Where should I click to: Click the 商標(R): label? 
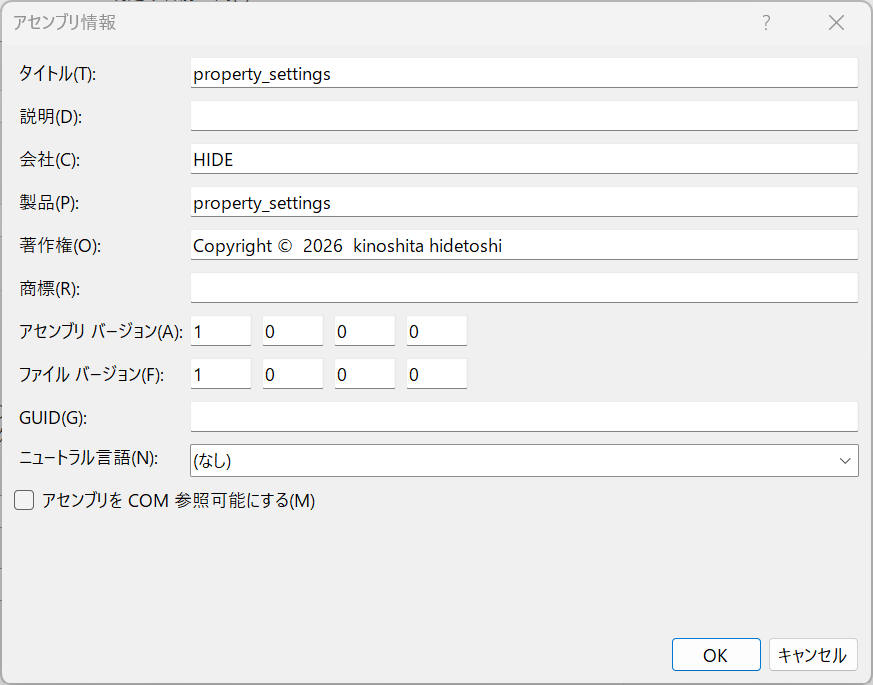[x=50, y=288]
